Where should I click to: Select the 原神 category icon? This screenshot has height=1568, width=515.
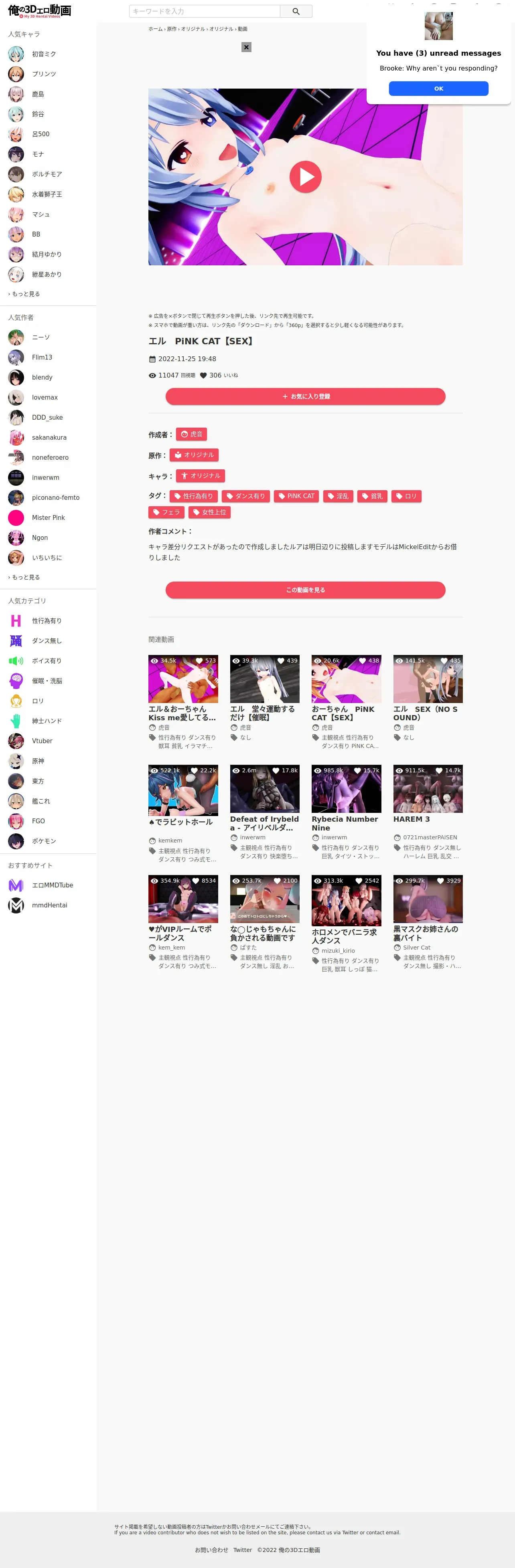click(16, 761)
